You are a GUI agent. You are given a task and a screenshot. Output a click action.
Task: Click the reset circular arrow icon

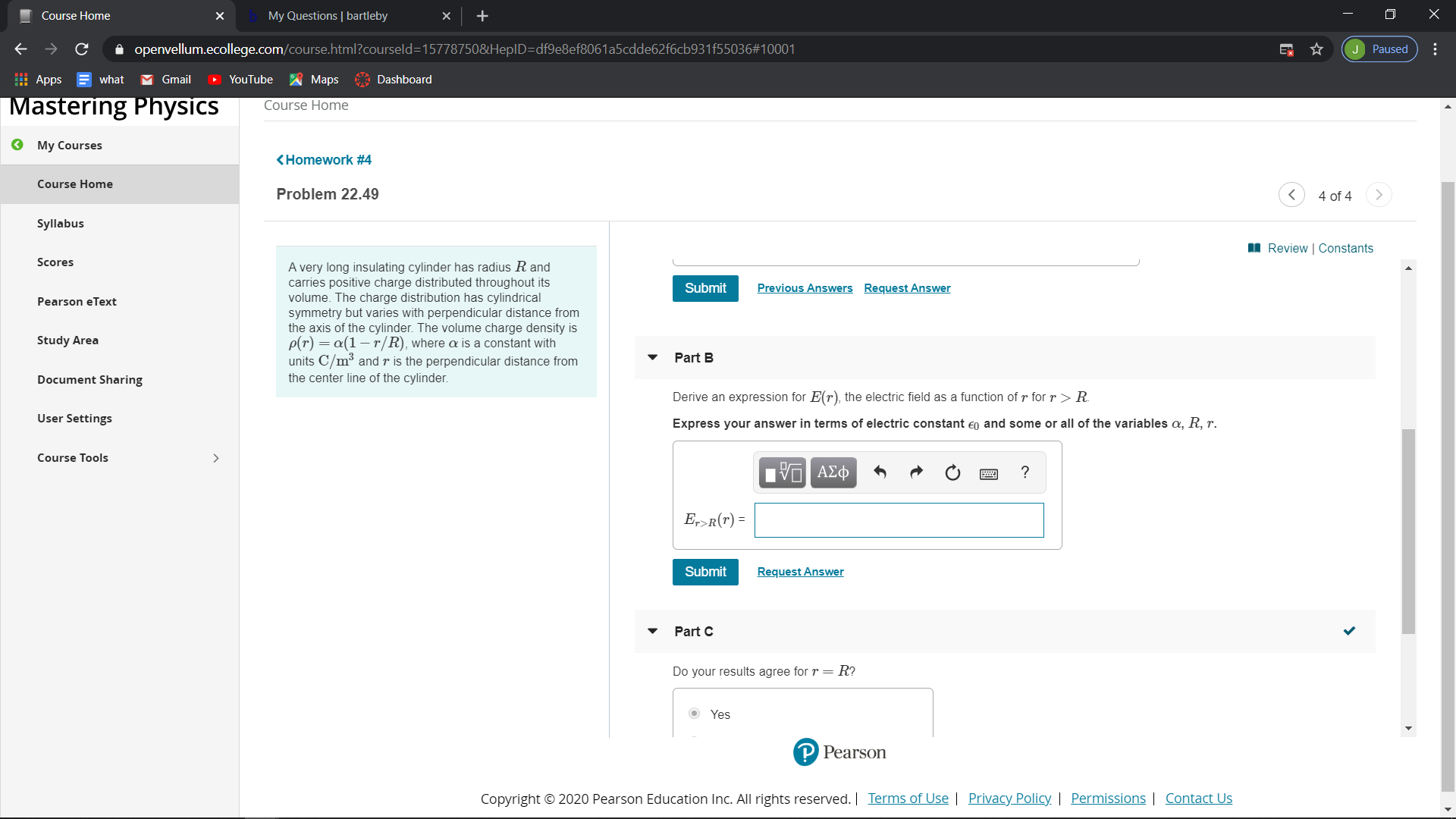pos(952,473)
